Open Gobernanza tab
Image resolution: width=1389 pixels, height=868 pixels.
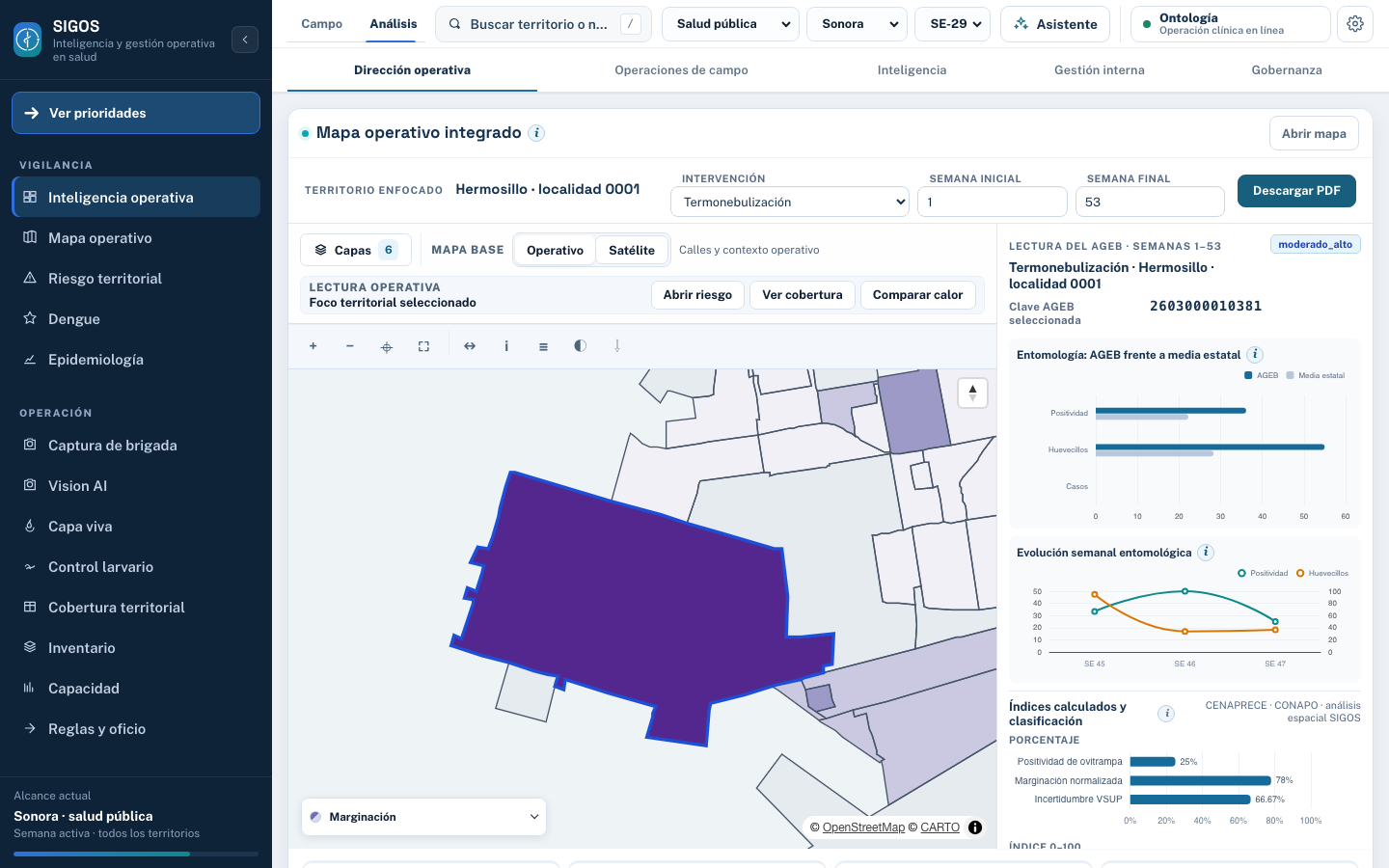1287,70
